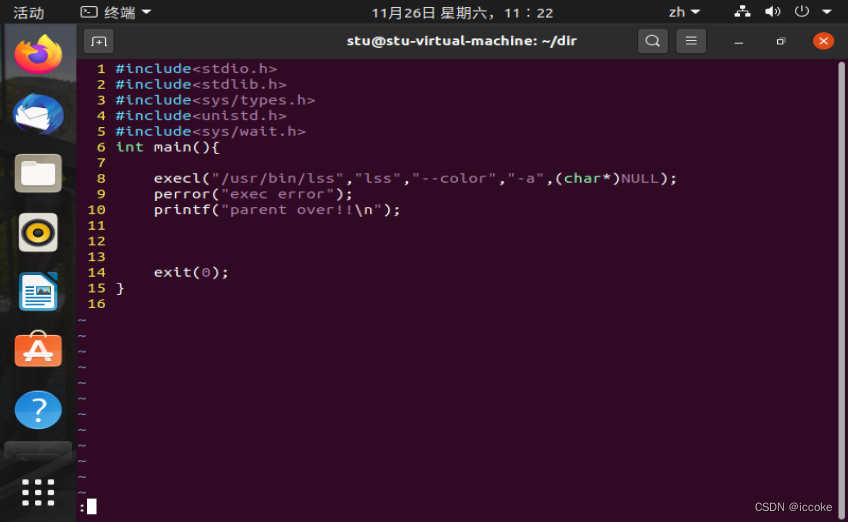848x522 pixels.
Task: Open the 终端 app menu
Action: (116, 12)
